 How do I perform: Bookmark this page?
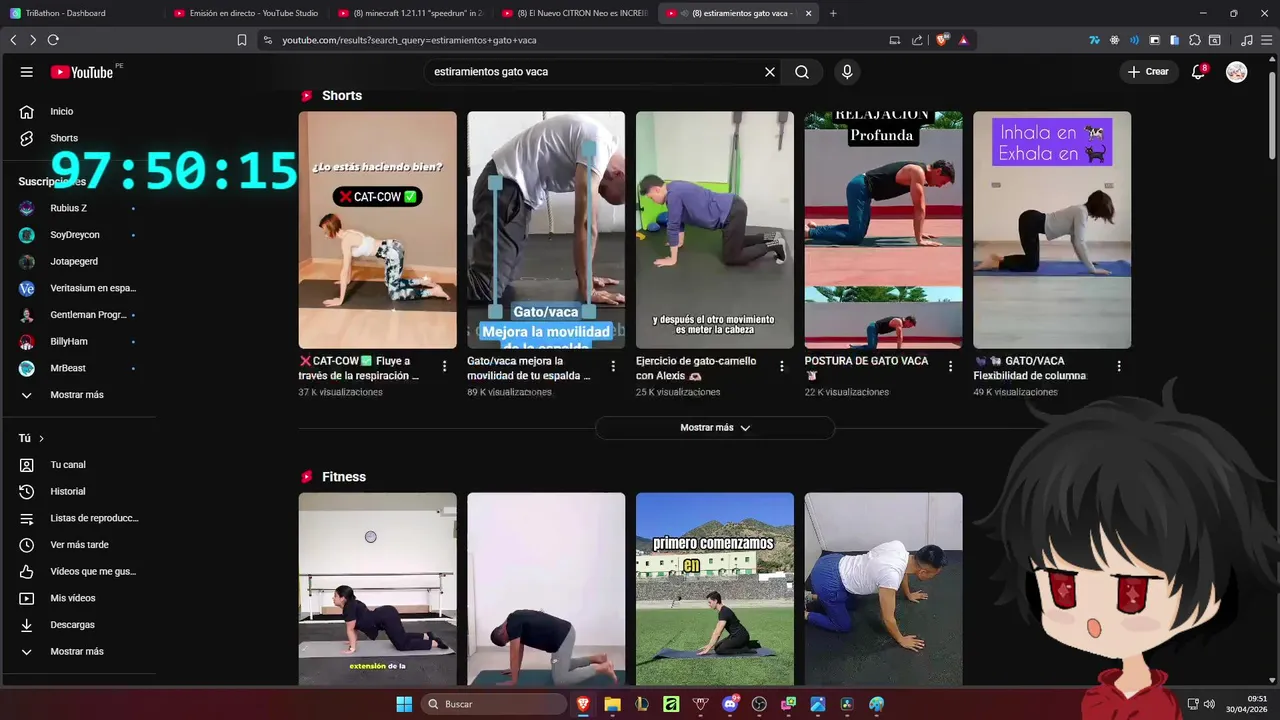click(x=242, y=40)
